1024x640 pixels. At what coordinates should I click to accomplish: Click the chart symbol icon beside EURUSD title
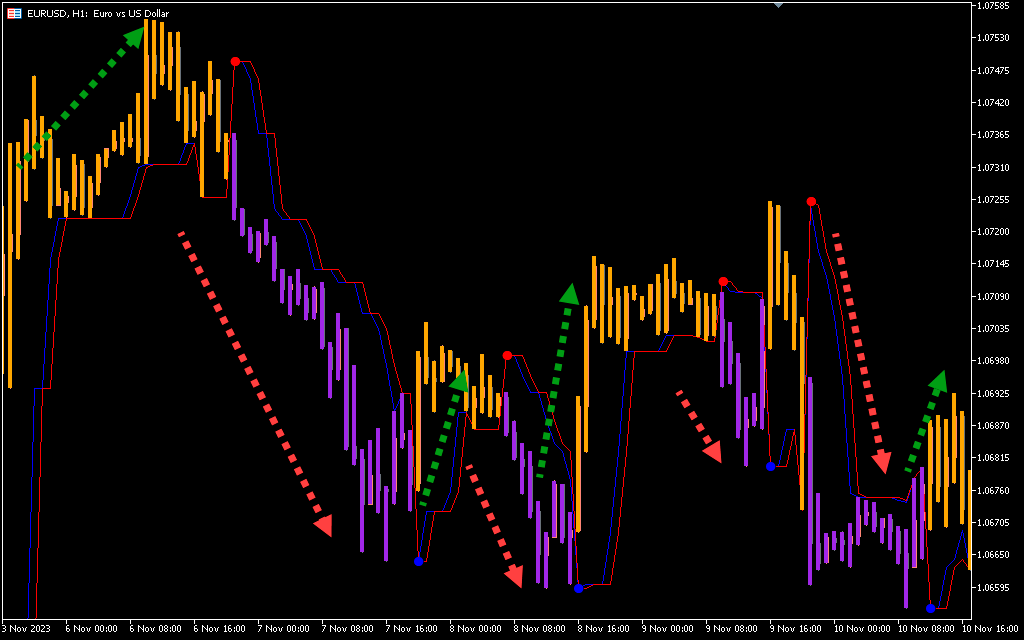pos(14,13)
